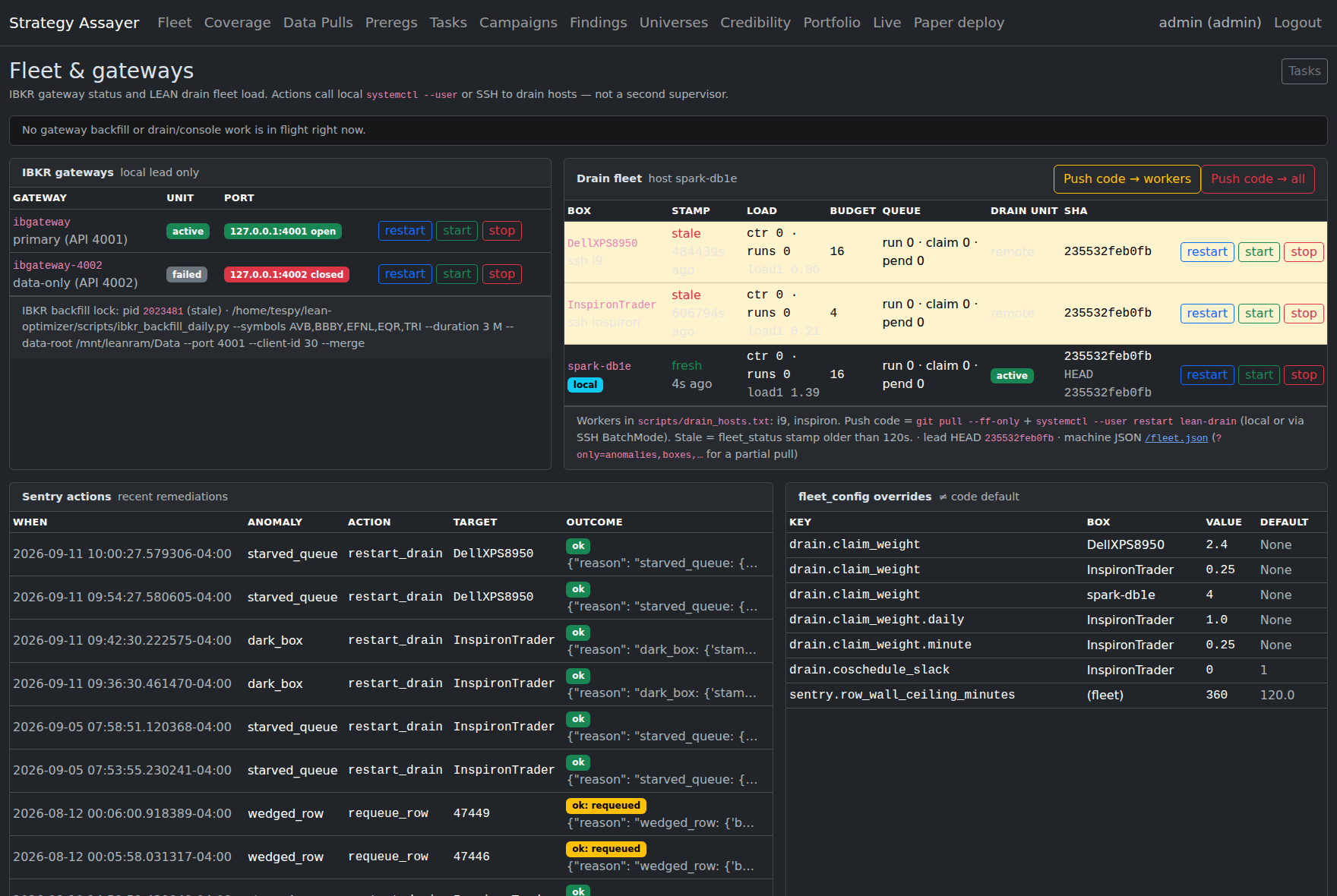
Task: Click target 47446 in Sentry actions
Action: click(x=472, y=857)
